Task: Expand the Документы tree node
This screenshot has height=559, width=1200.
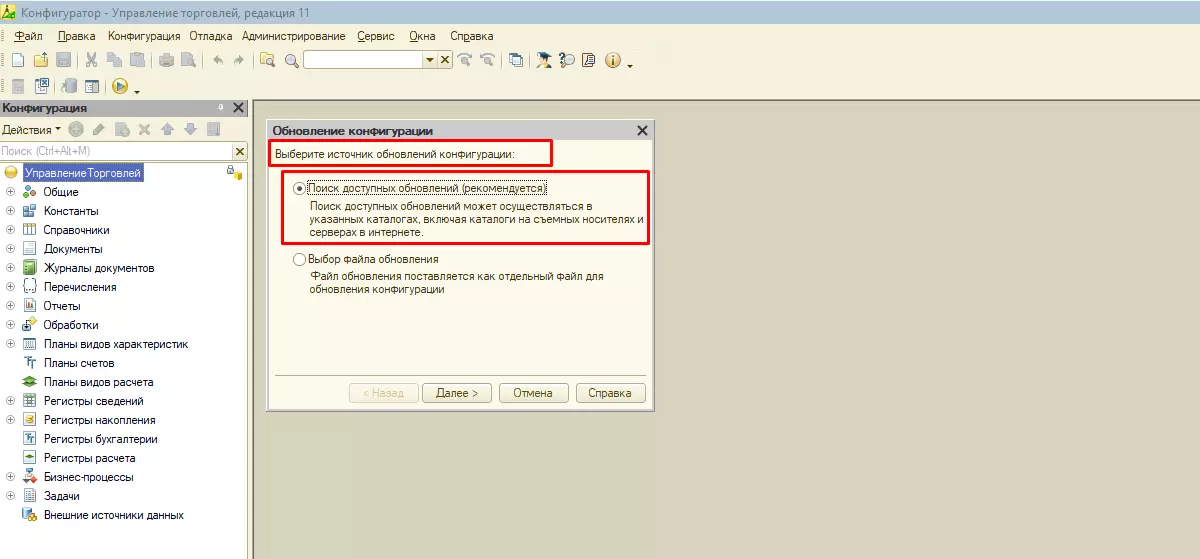Action: (10, 249)
